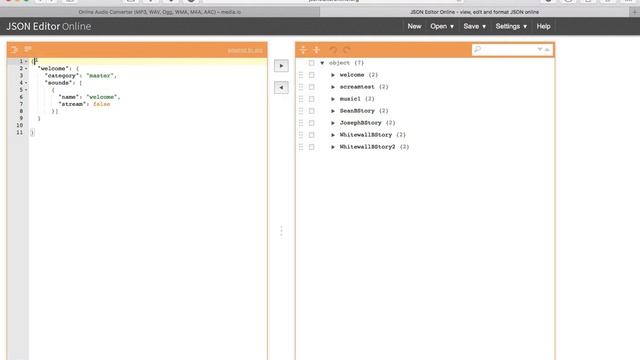Click the "sounds" key in code
640x360 pixels.
click(x=59, y=83)
